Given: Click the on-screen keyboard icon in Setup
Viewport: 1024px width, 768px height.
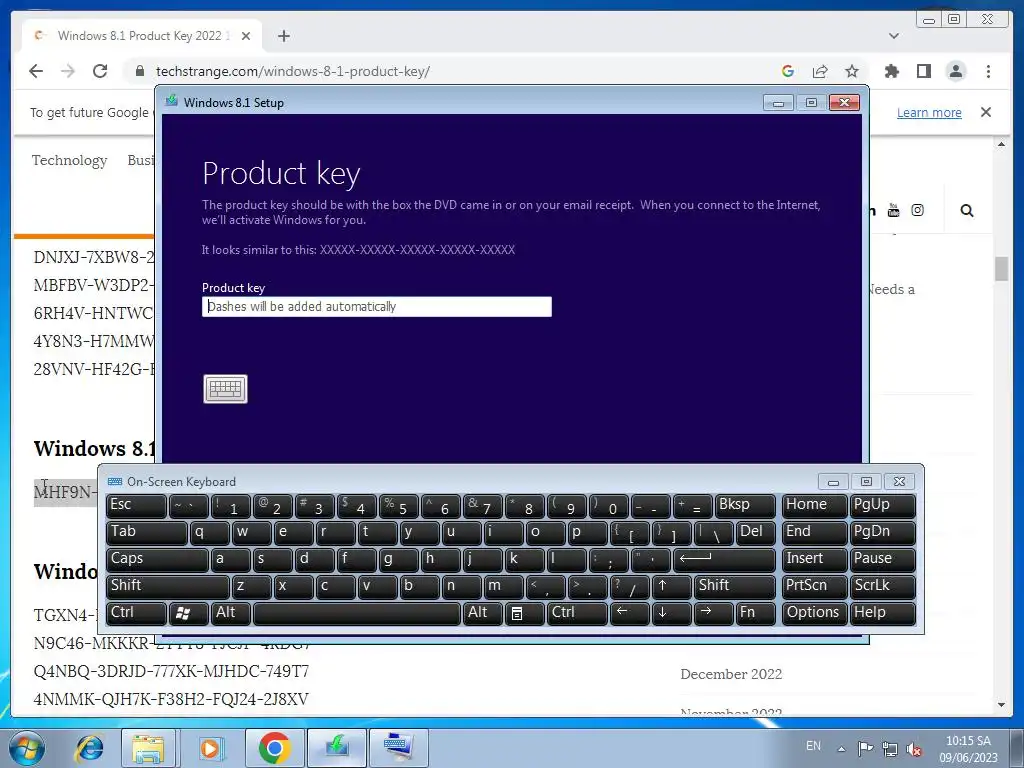Looking at the screenshot, I should coord(225,389).
